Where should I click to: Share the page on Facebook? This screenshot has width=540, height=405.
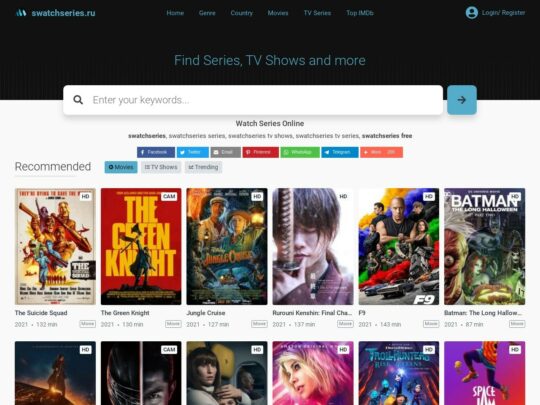tap(156, 152)
